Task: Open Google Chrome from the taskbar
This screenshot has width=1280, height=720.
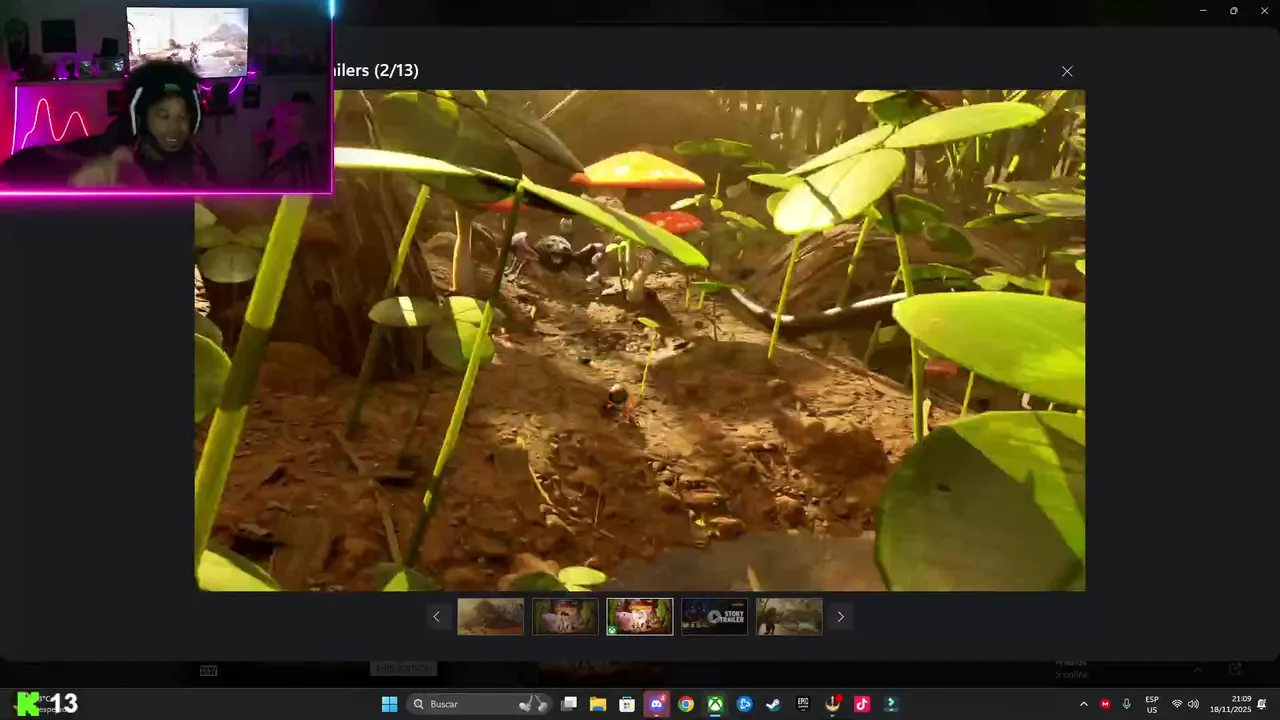Action: point(686,704)
